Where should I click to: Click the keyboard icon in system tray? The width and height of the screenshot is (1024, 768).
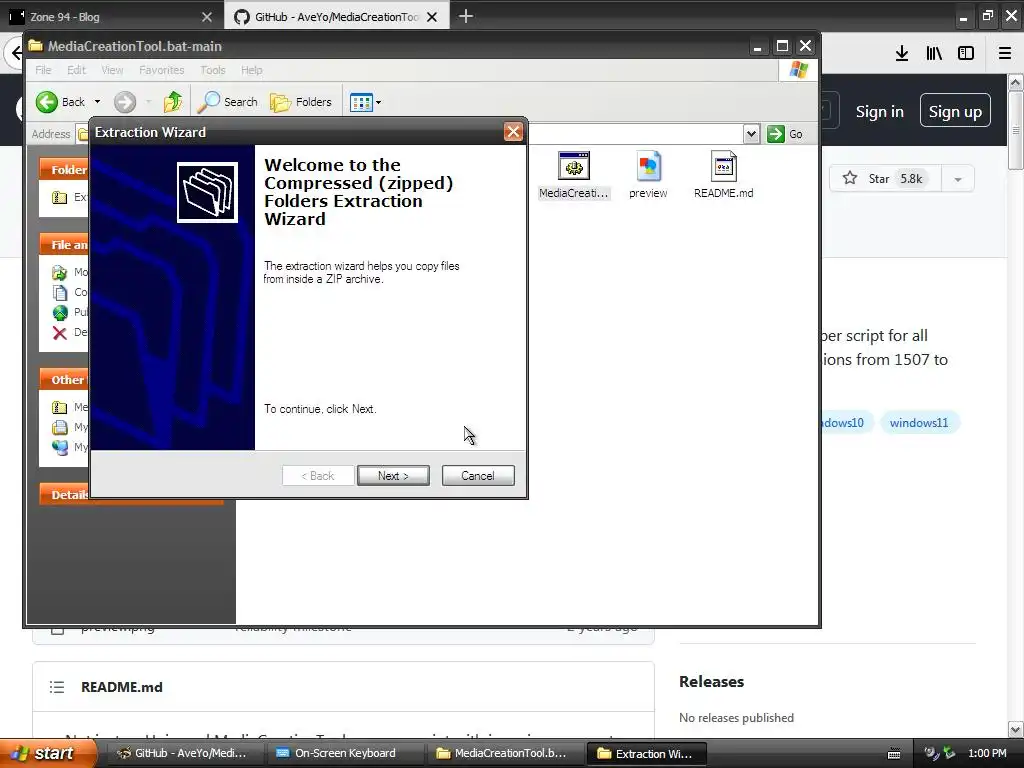click(x=894, y=754)
